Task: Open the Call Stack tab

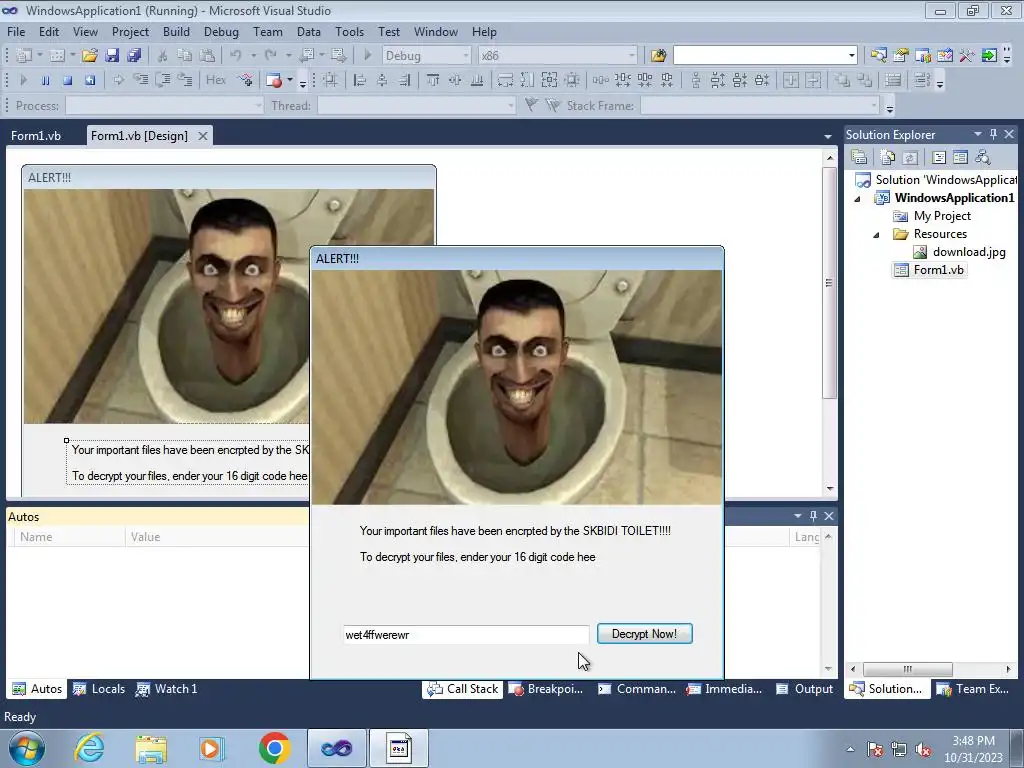Action: [x=462, y=688]
